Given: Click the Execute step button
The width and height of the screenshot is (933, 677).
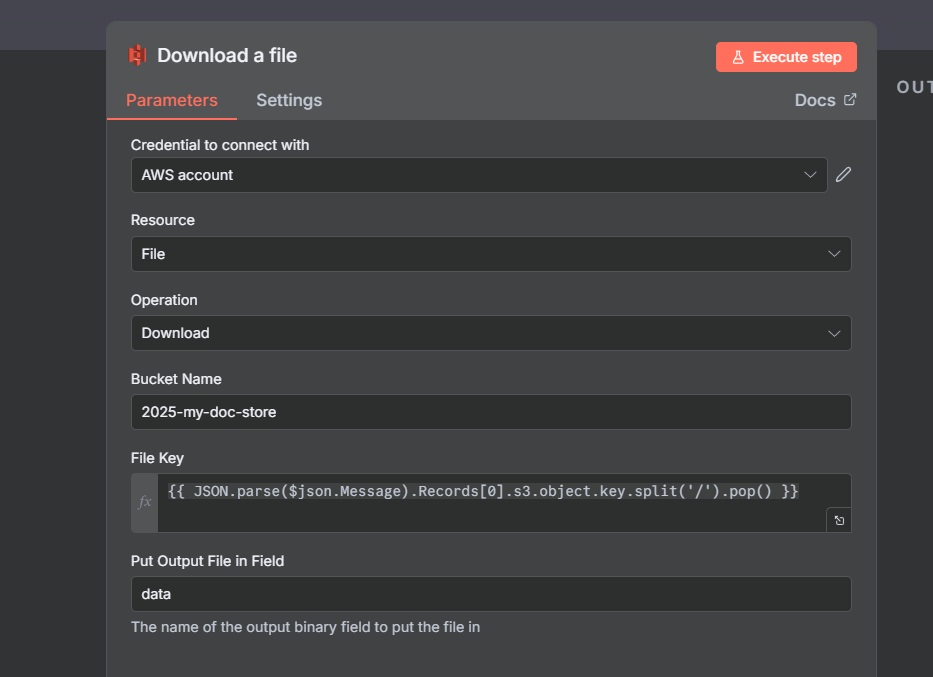Looking at the screenshot, I should point(786,57).
